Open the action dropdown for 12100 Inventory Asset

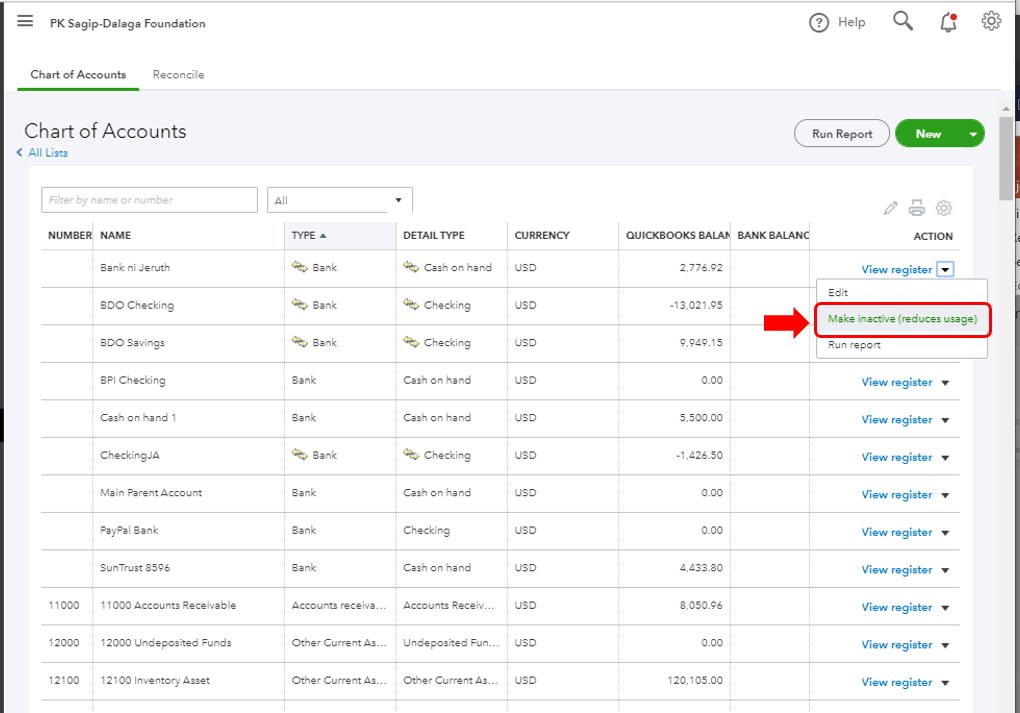click(945, 683)
